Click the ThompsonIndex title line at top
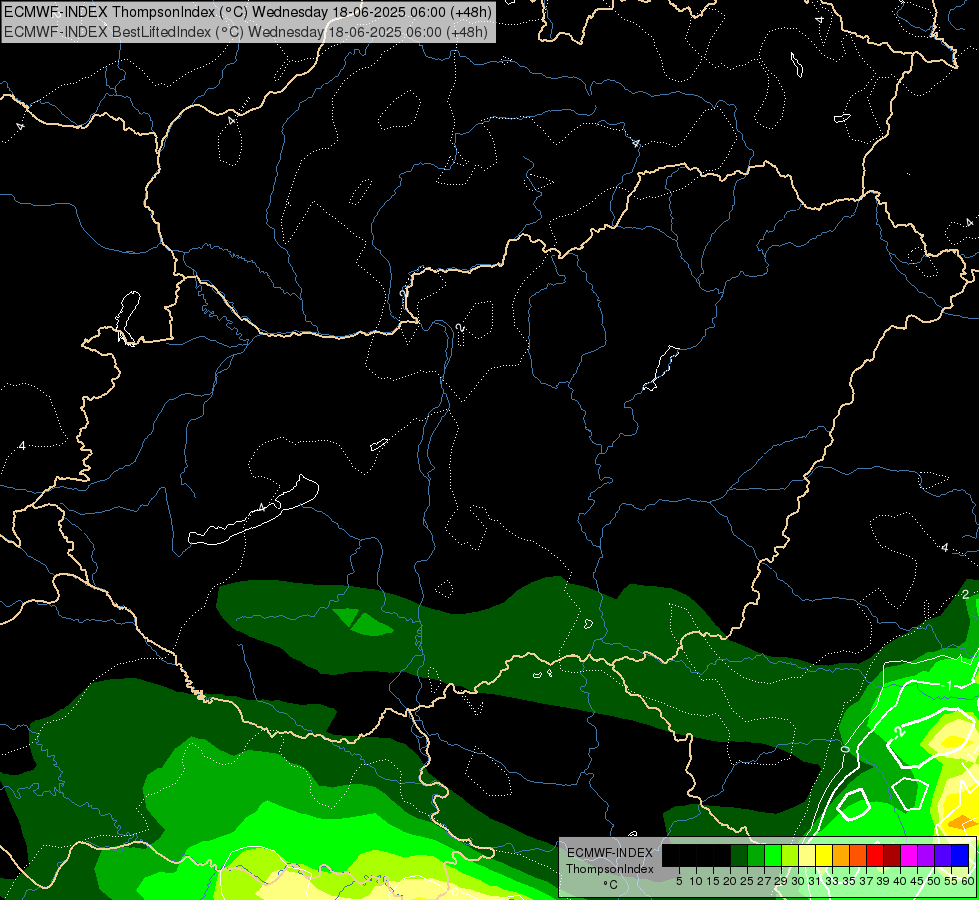Screen dimensions: 979x900 (247, 11)
